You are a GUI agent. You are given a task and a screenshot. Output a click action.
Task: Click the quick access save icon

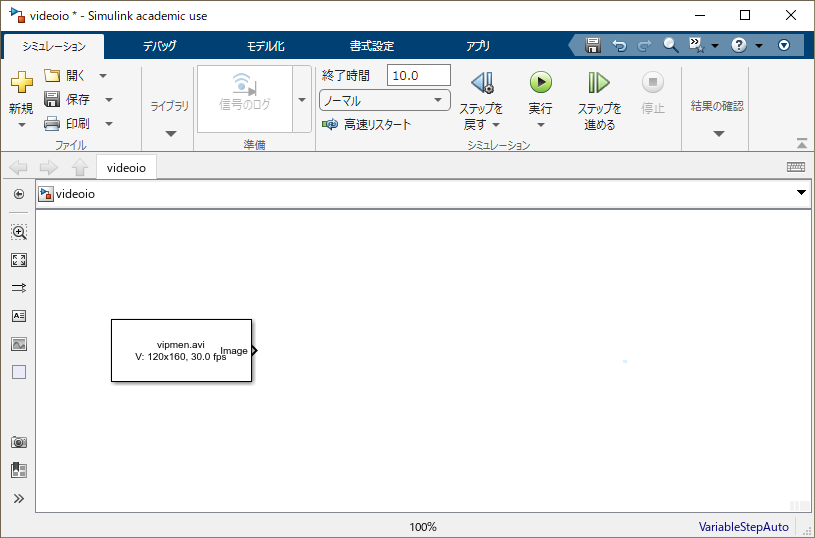pyautogui.click(x=593, y=46)
